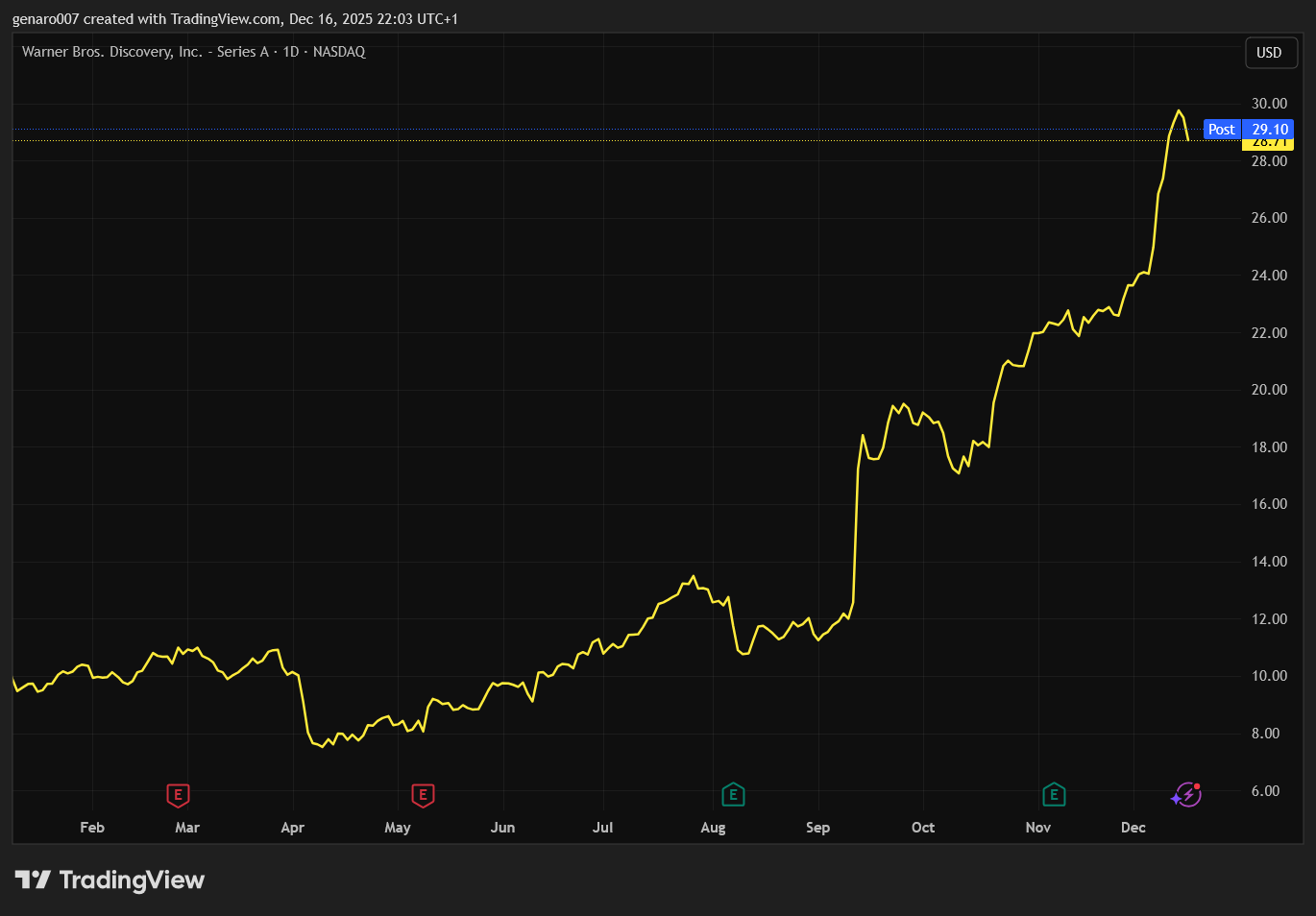The width and height of the screenshot is (1316, 916).
Task: Click the USD currency button
Action: click(1269, 53)
